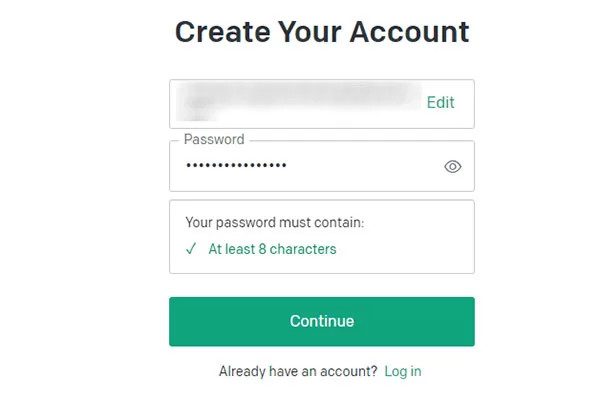
Task: Click the floating Password field label
Action: (214, 140)
